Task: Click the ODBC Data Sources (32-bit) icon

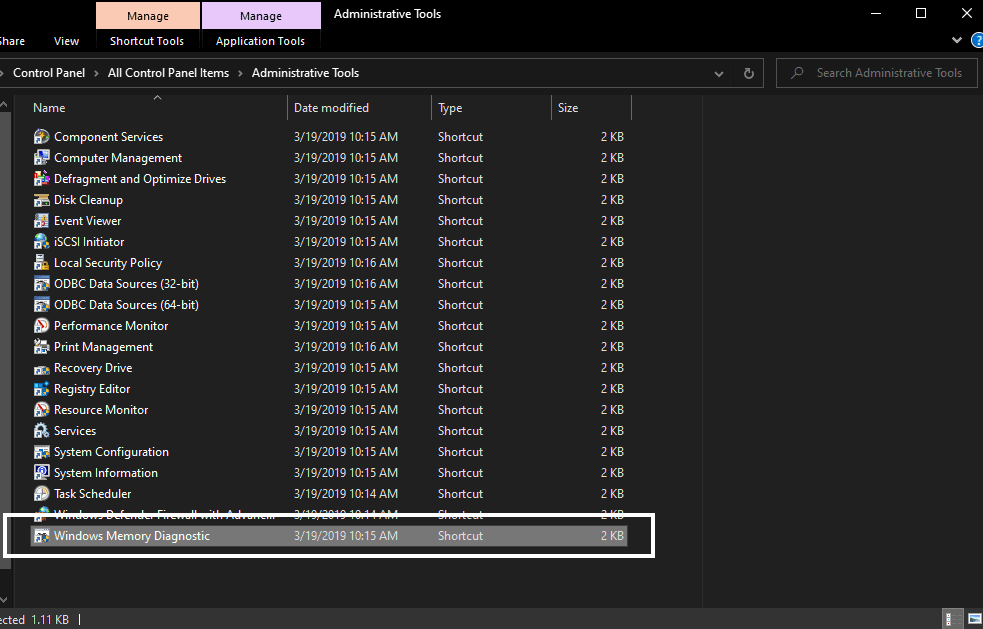Action: pos(41,283)
